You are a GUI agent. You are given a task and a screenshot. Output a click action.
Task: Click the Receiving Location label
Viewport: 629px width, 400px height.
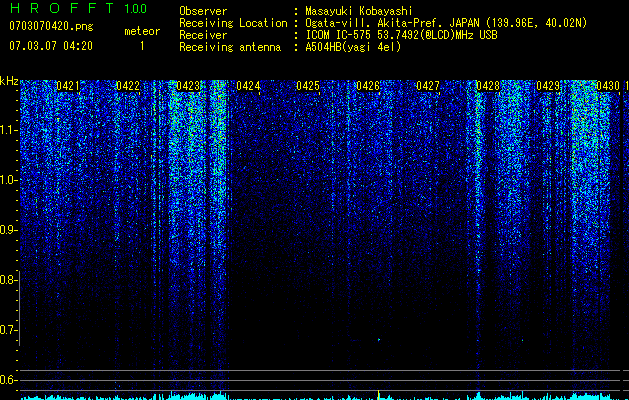click(x=233, y=23)
